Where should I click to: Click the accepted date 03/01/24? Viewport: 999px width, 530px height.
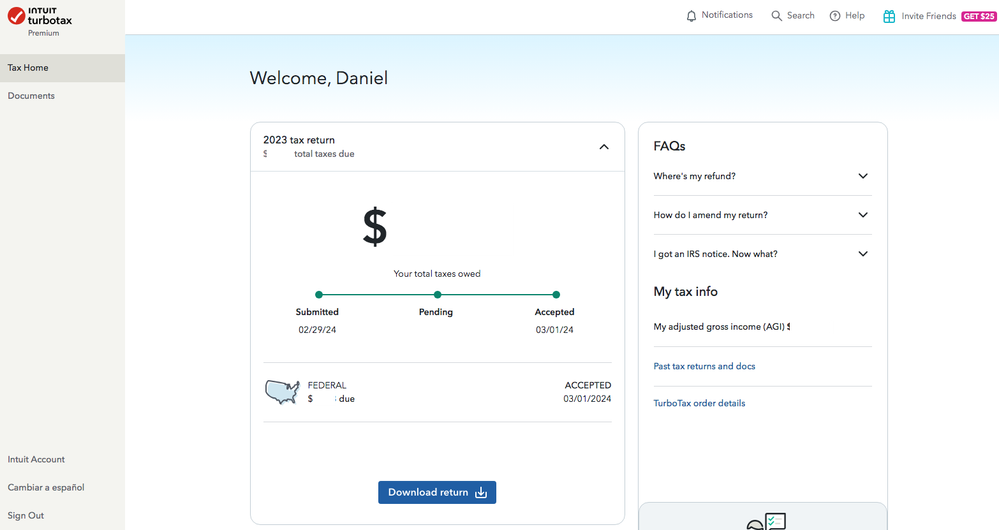(x=554, y=330)
